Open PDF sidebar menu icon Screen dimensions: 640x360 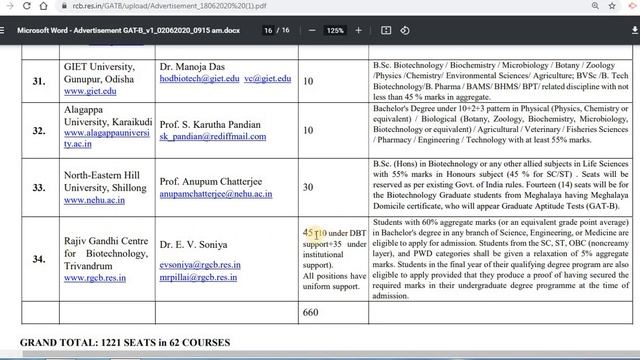[2, 30]
